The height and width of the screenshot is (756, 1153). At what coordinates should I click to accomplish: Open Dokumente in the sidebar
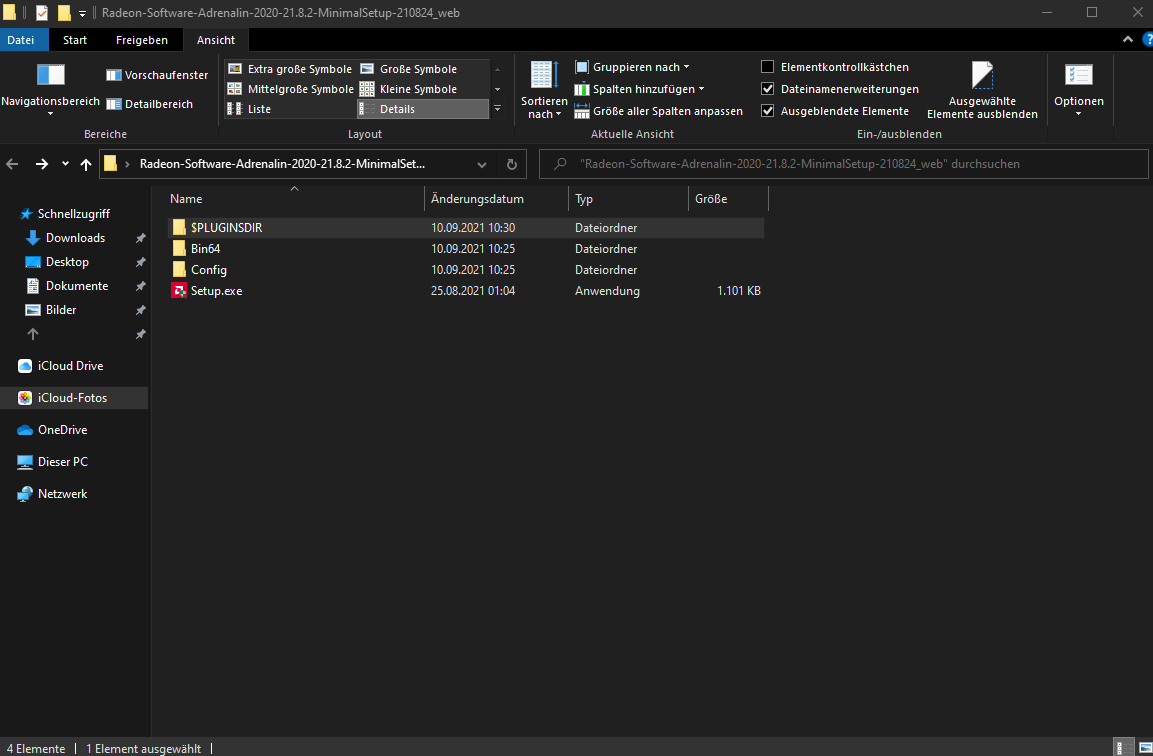pyautogui.click(x=76, y=286)
